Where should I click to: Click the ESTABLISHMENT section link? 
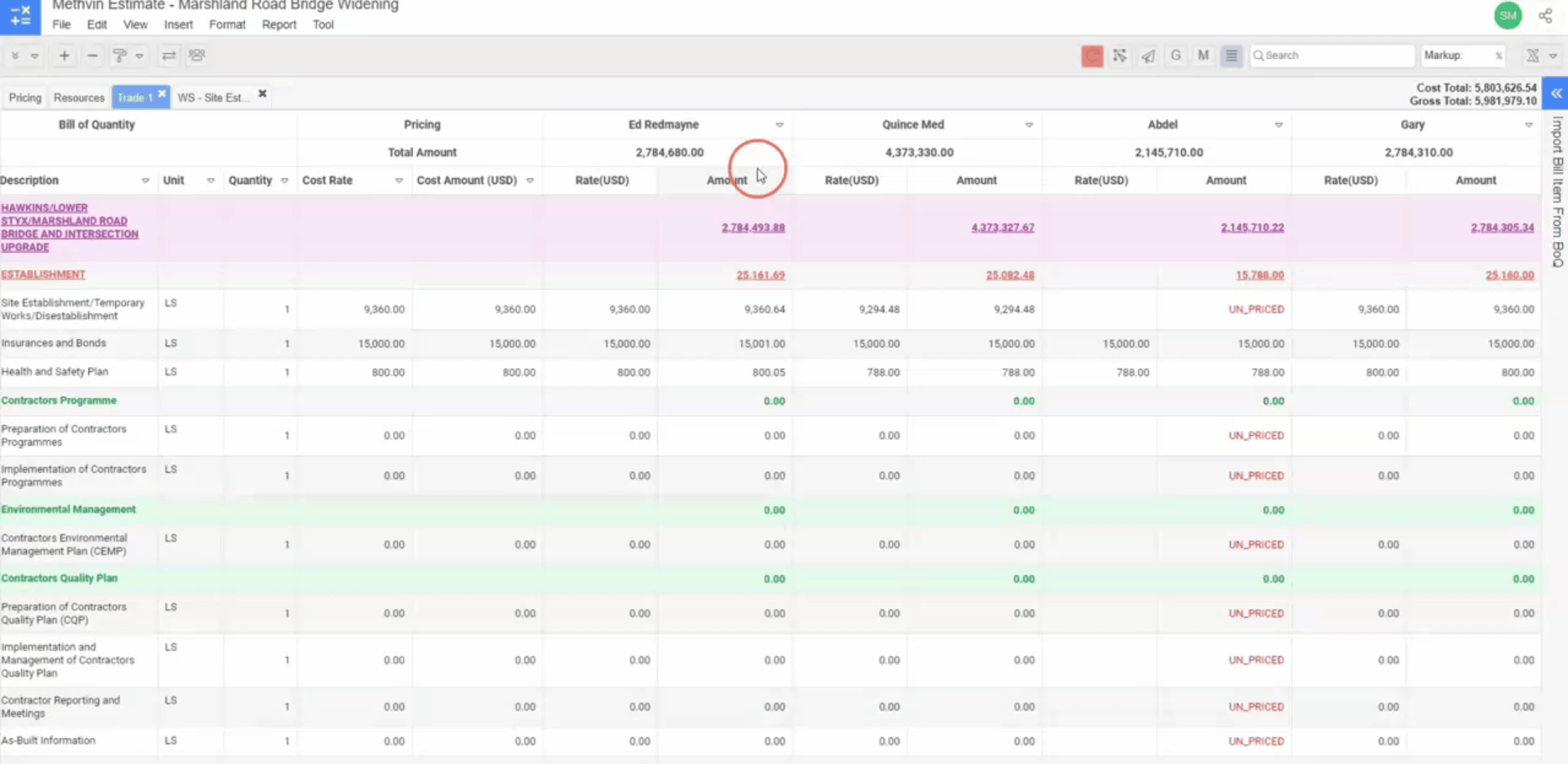(43, 274)
